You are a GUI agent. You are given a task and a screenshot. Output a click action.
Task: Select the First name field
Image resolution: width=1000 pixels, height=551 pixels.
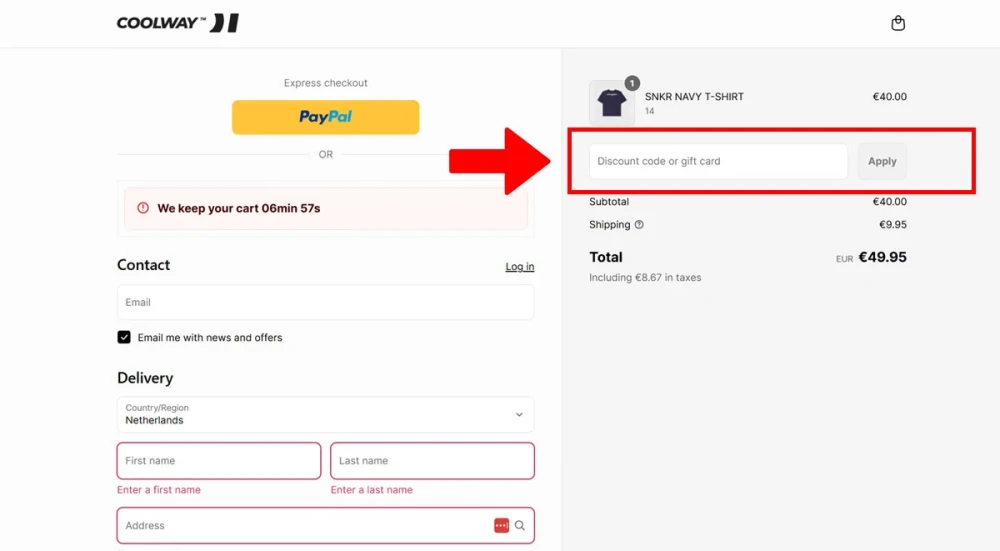coord(219,460)
